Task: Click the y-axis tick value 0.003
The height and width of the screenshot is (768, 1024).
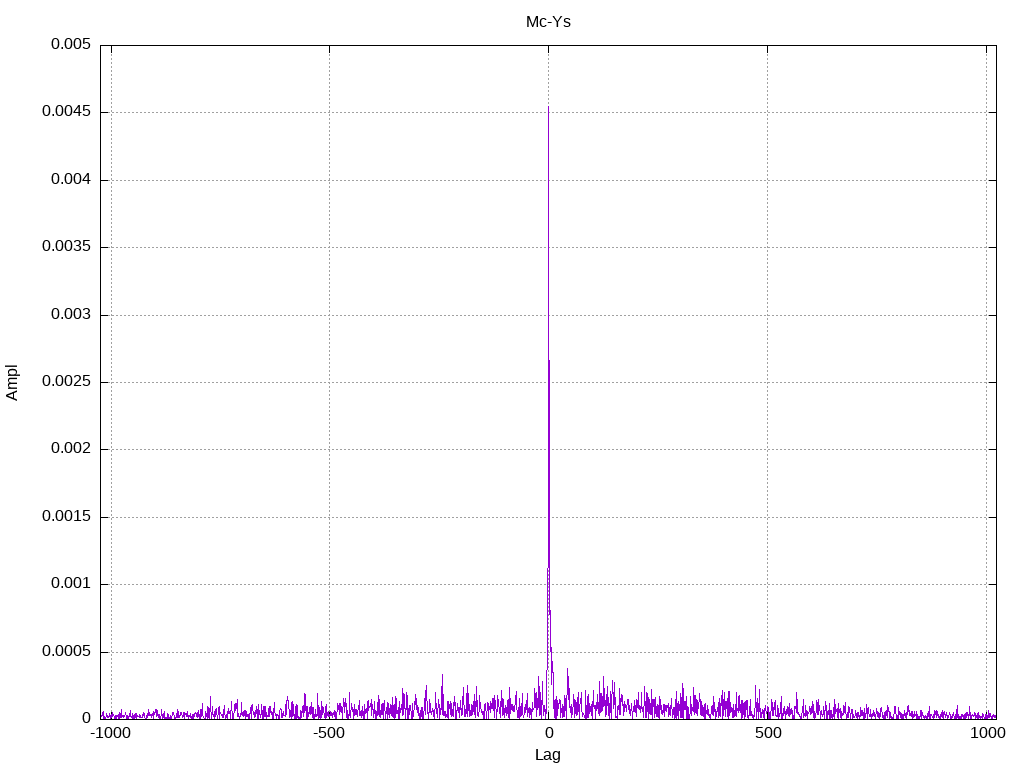Action: tap(71, 314)
